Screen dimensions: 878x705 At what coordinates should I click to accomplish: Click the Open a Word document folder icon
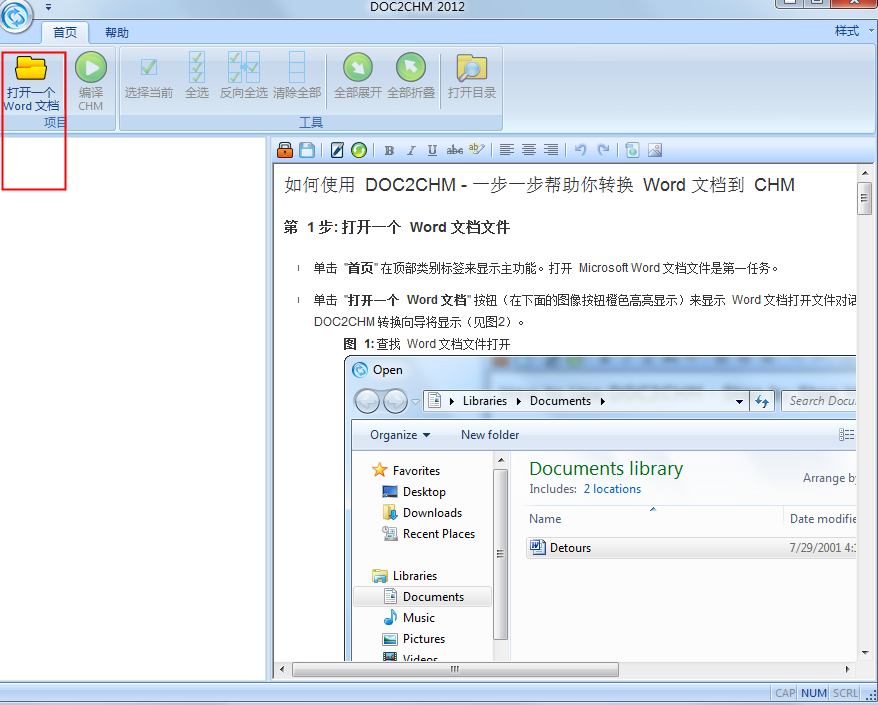tap(31, 68)
